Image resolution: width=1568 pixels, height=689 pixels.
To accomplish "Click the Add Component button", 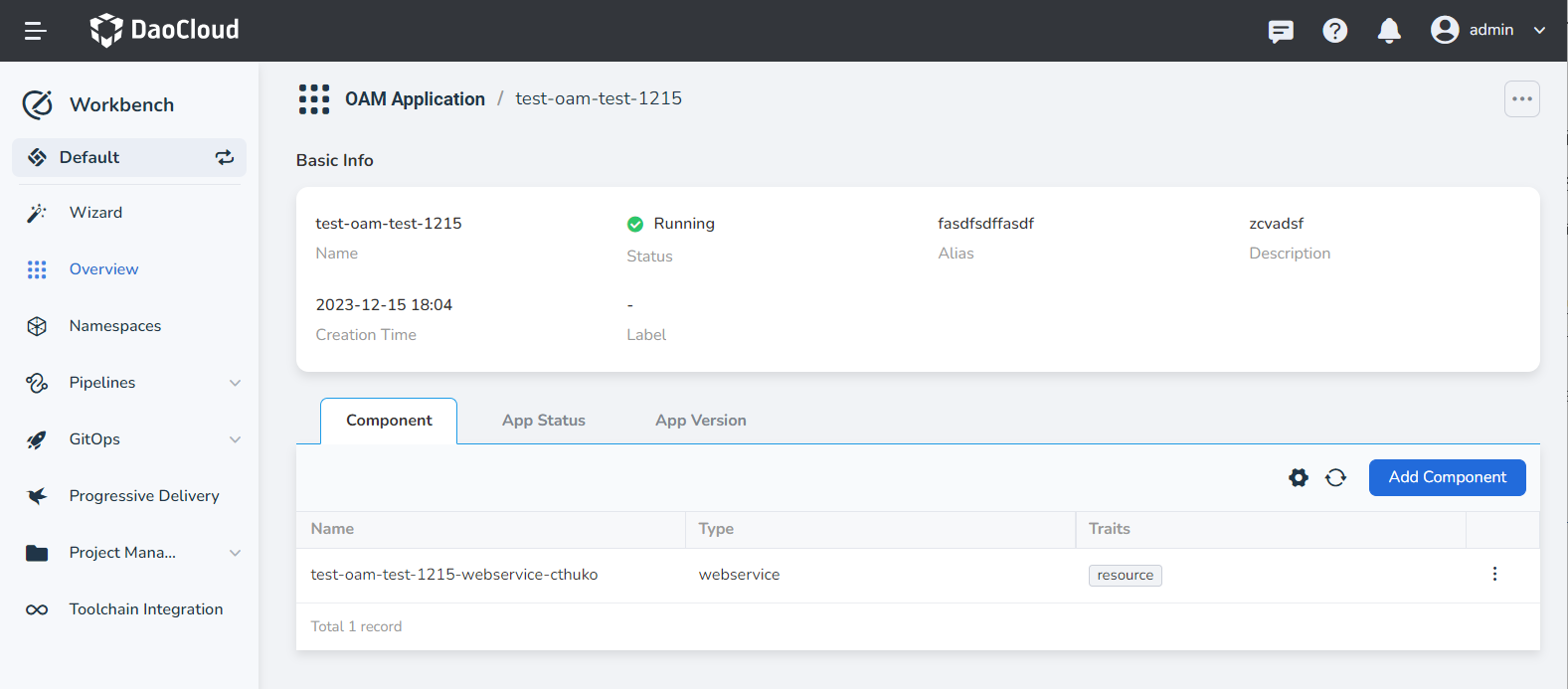I will pyautogui.click(x=1447, y=477).
